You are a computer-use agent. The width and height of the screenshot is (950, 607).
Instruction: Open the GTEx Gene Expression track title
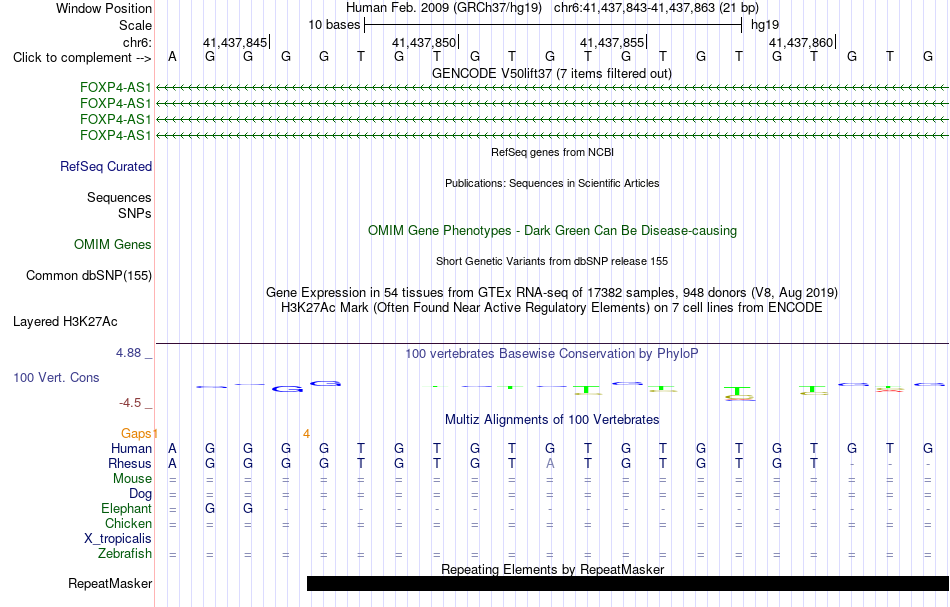(x=552, y=293)
